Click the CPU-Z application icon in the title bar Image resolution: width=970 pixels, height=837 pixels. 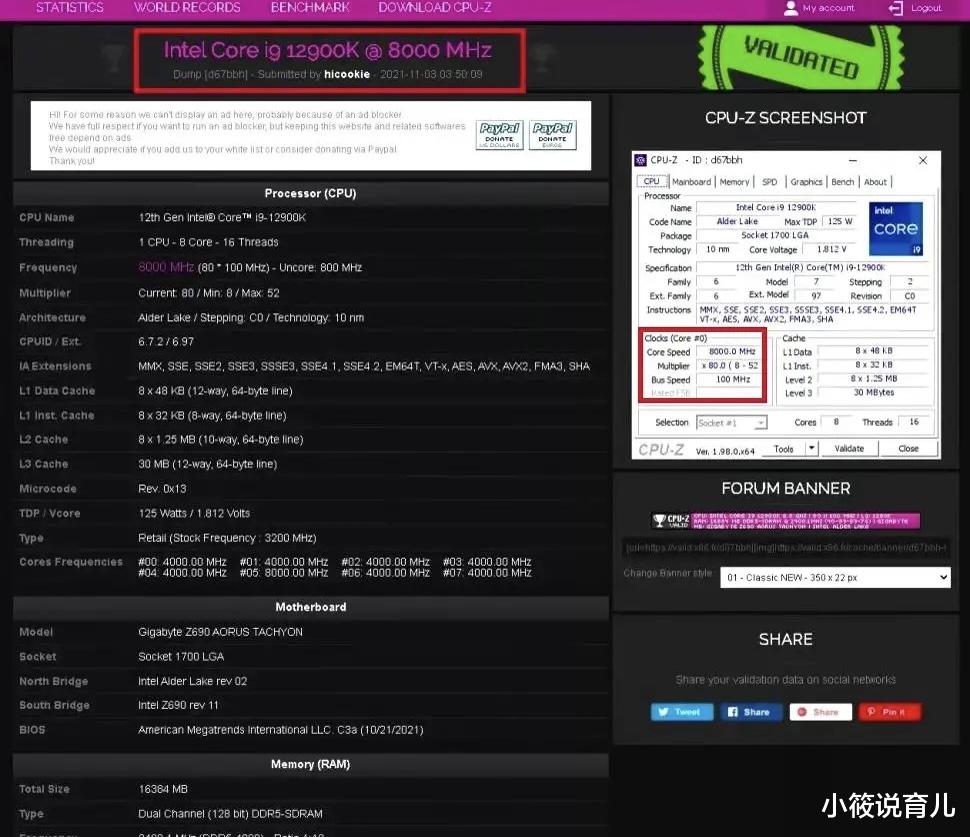point(641,160)
